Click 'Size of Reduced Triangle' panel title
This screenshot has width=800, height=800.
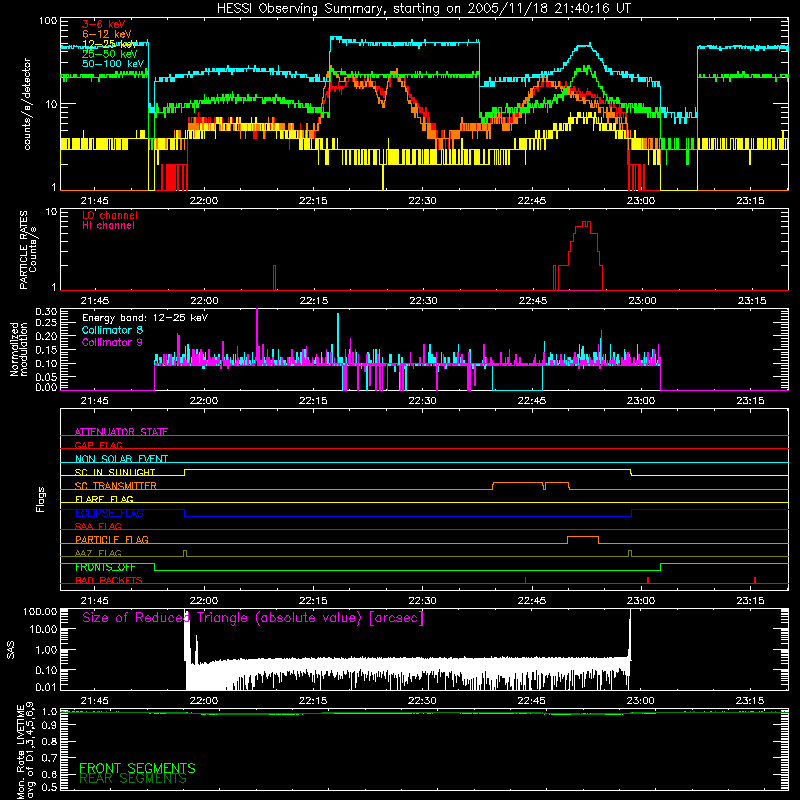253,618
